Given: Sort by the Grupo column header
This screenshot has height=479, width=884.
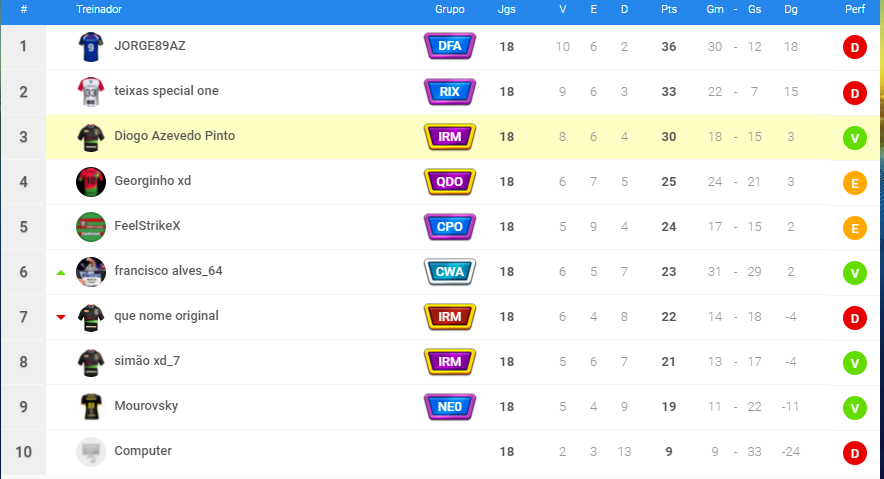Looking at the screenshot, I should (x=449, y=10).
